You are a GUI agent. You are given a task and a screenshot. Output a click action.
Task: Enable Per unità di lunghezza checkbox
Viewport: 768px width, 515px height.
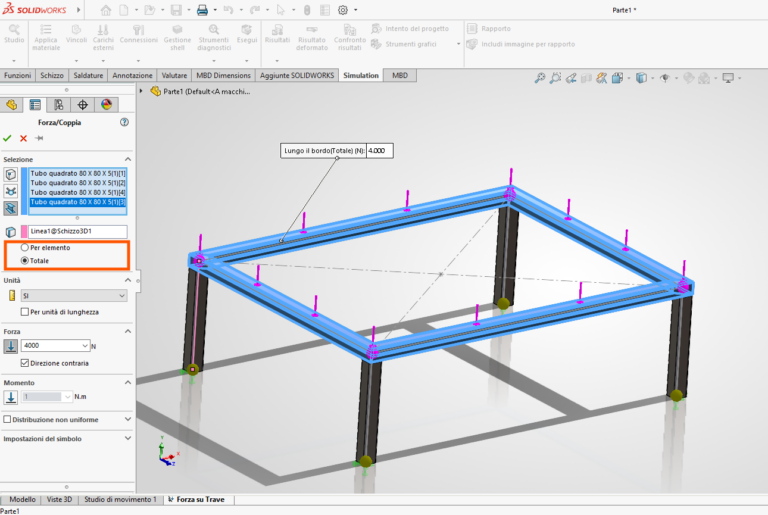click(x=25, y=312)
